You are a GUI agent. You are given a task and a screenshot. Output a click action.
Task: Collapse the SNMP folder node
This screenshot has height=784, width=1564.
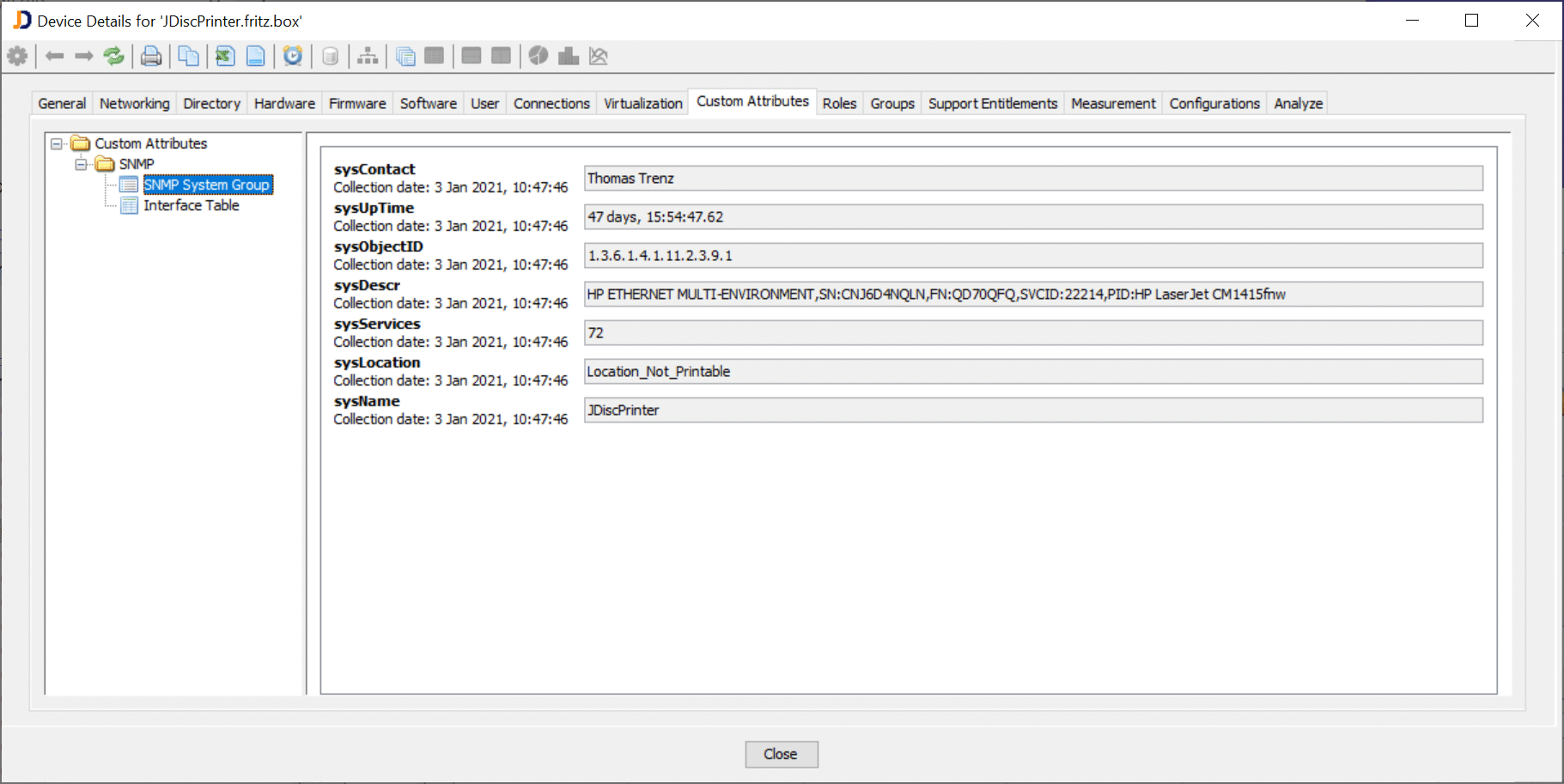[81, 164]
